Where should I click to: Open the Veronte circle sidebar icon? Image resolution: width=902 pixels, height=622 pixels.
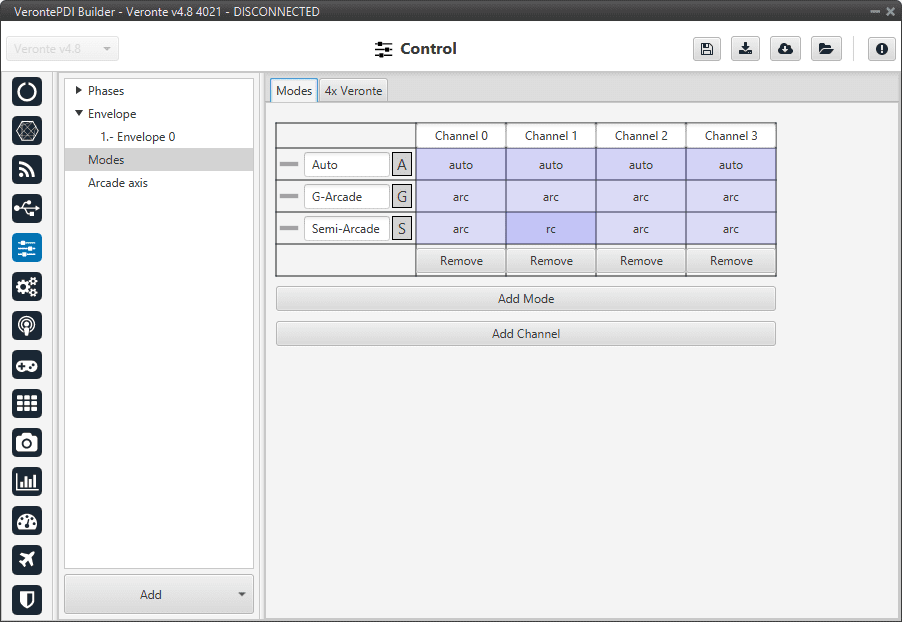coord(26,91)
